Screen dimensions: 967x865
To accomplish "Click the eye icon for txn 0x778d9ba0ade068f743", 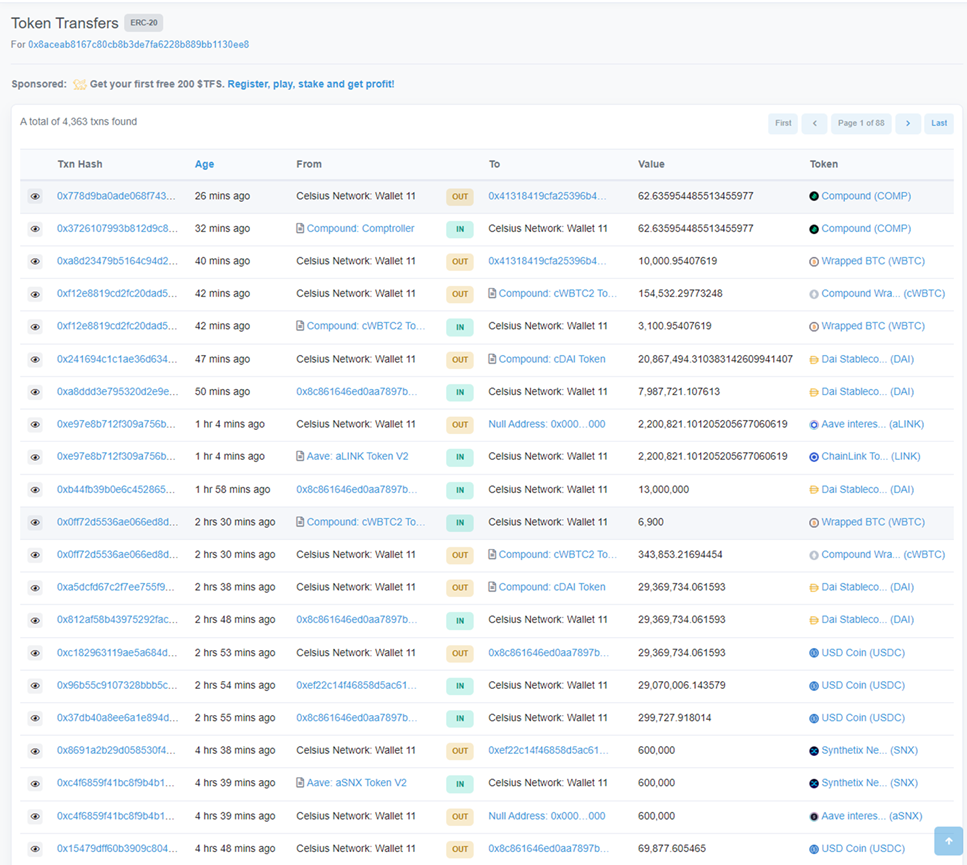I will [x=35, y=197].
